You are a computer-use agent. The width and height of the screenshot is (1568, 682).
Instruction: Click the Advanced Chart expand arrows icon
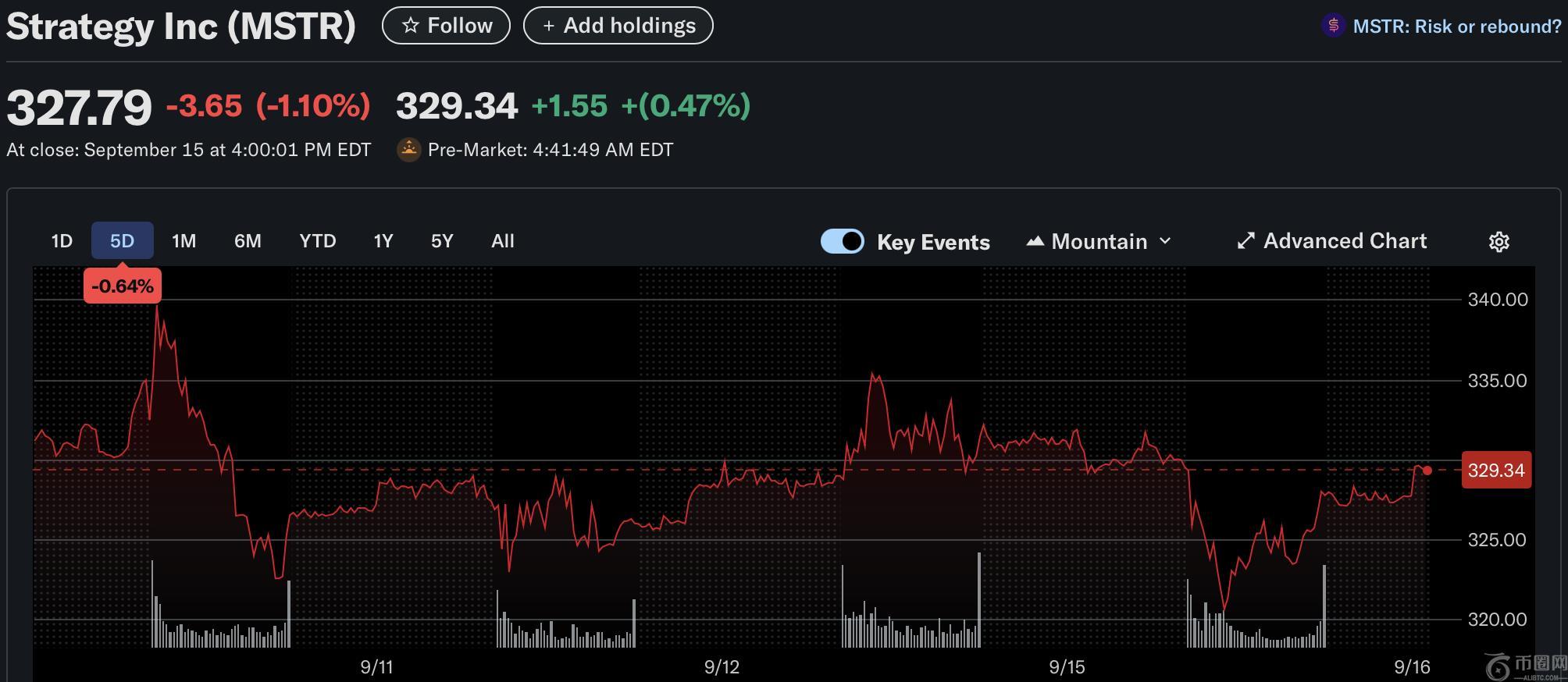[1245, 241]
